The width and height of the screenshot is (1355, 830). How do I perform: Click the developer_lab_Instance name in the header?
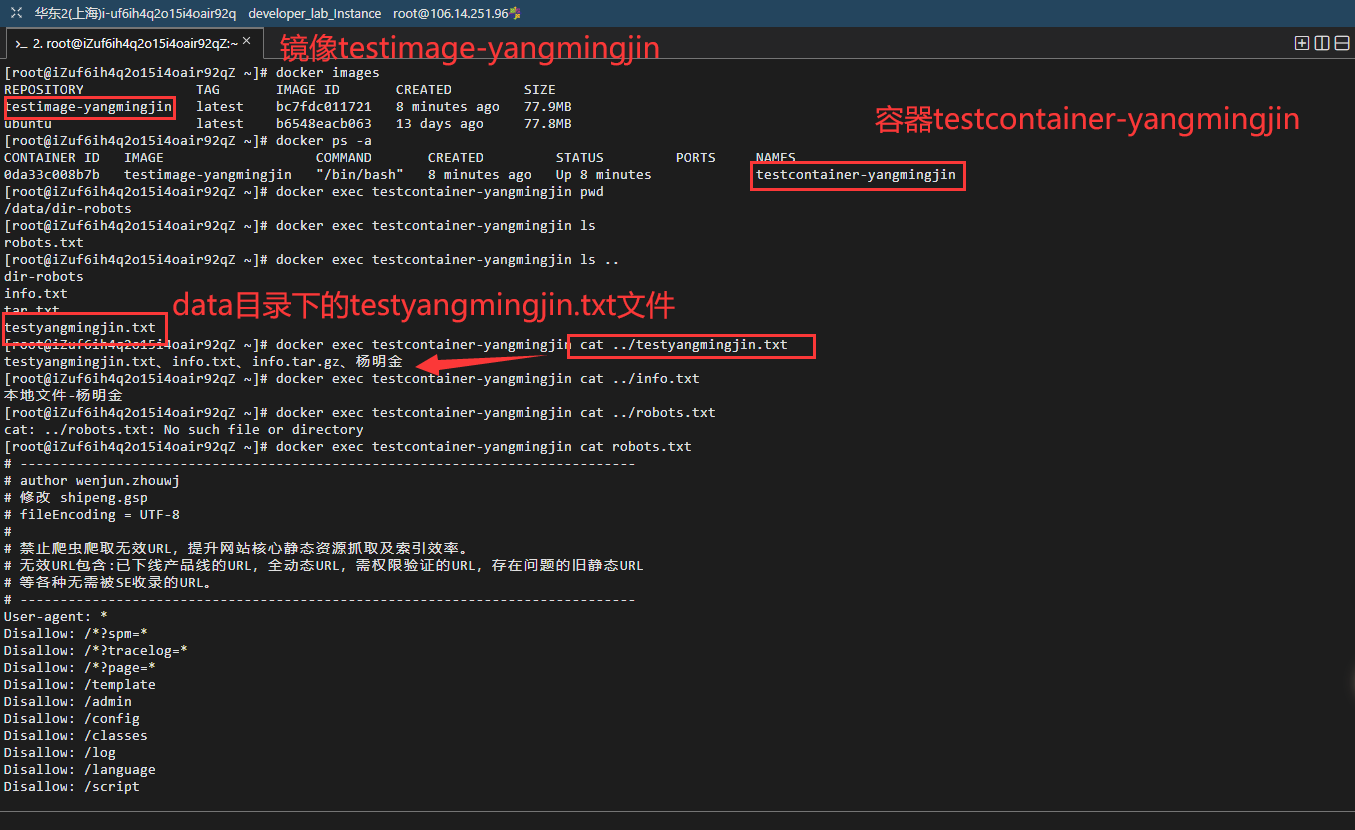314,13
